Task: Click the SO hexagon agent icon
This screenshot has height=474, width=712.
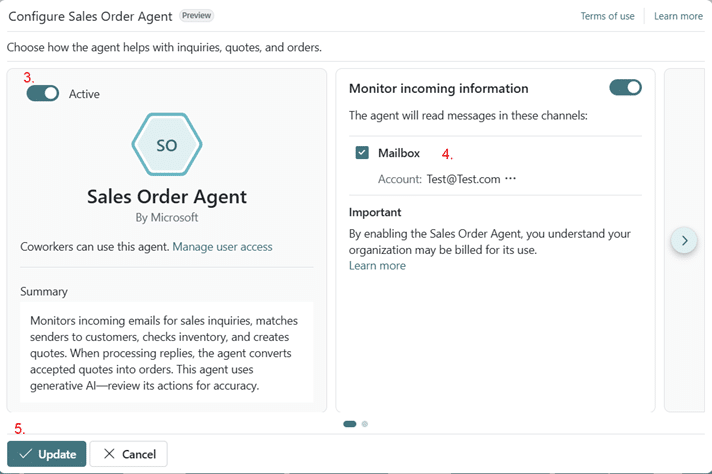Action: tap(167, 146)
